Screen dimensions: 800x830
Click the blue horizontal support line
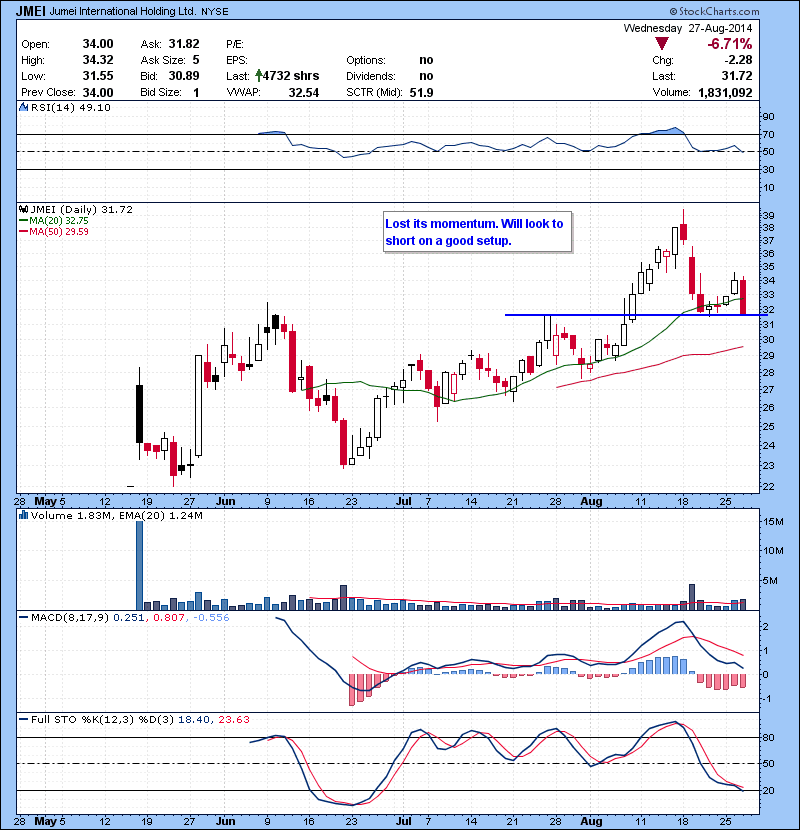tap(635, 315)
